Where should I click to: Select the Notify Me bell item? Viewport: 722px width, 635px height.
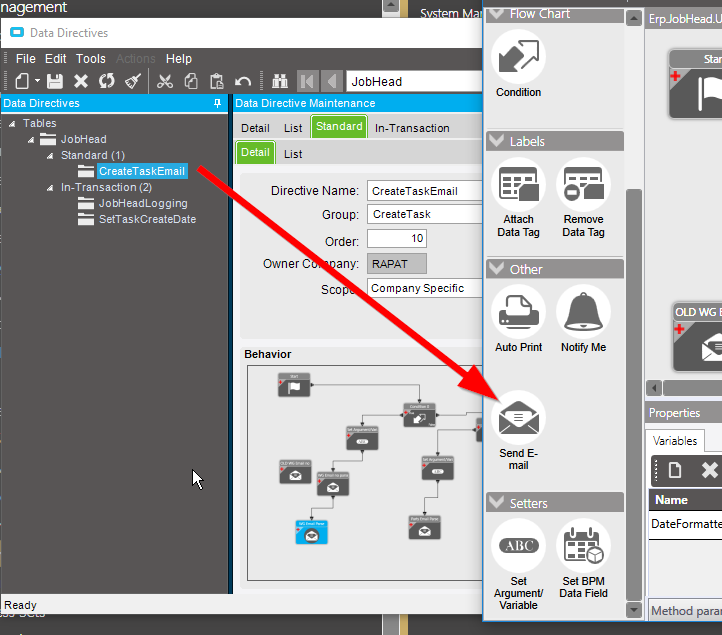pos(583,319)
